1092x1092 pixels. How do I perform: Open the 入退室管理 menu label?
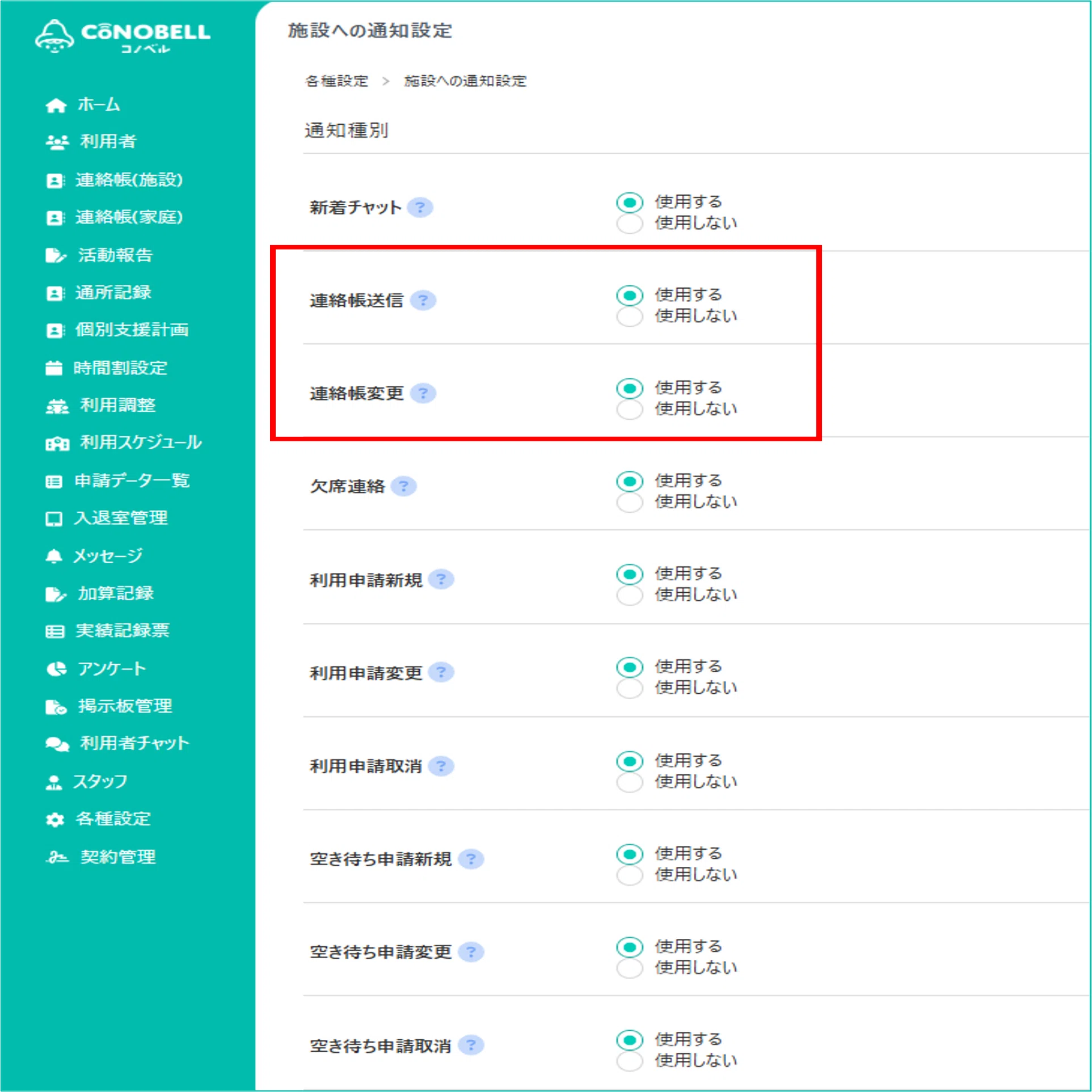click(121, 518)
